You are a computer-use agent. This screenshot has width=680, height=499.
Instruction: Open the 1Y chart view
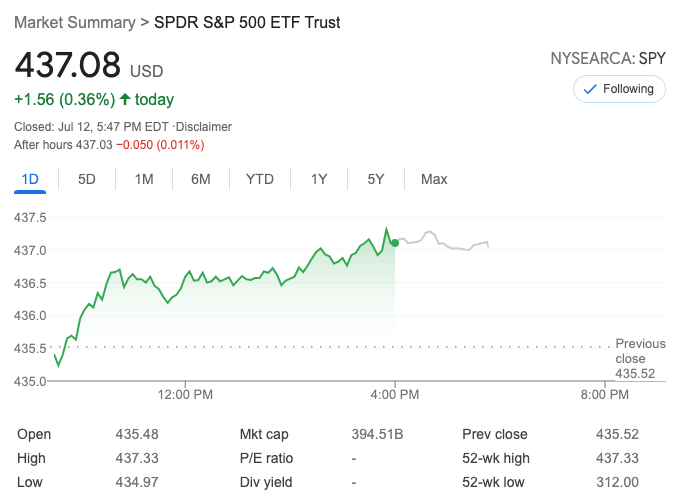(x=319, y=179)
